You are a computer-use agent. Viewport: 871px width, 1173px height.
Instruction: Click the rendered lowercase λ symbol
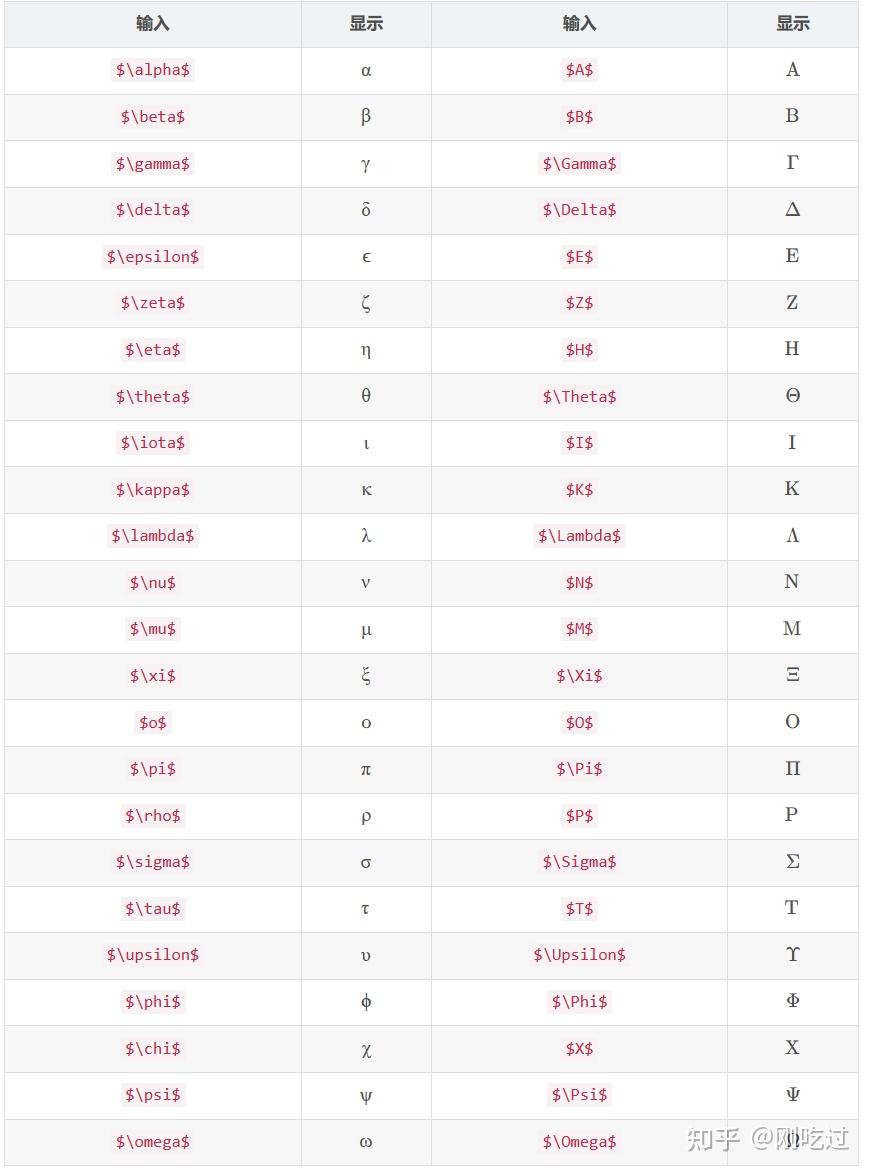click(366, 536)
